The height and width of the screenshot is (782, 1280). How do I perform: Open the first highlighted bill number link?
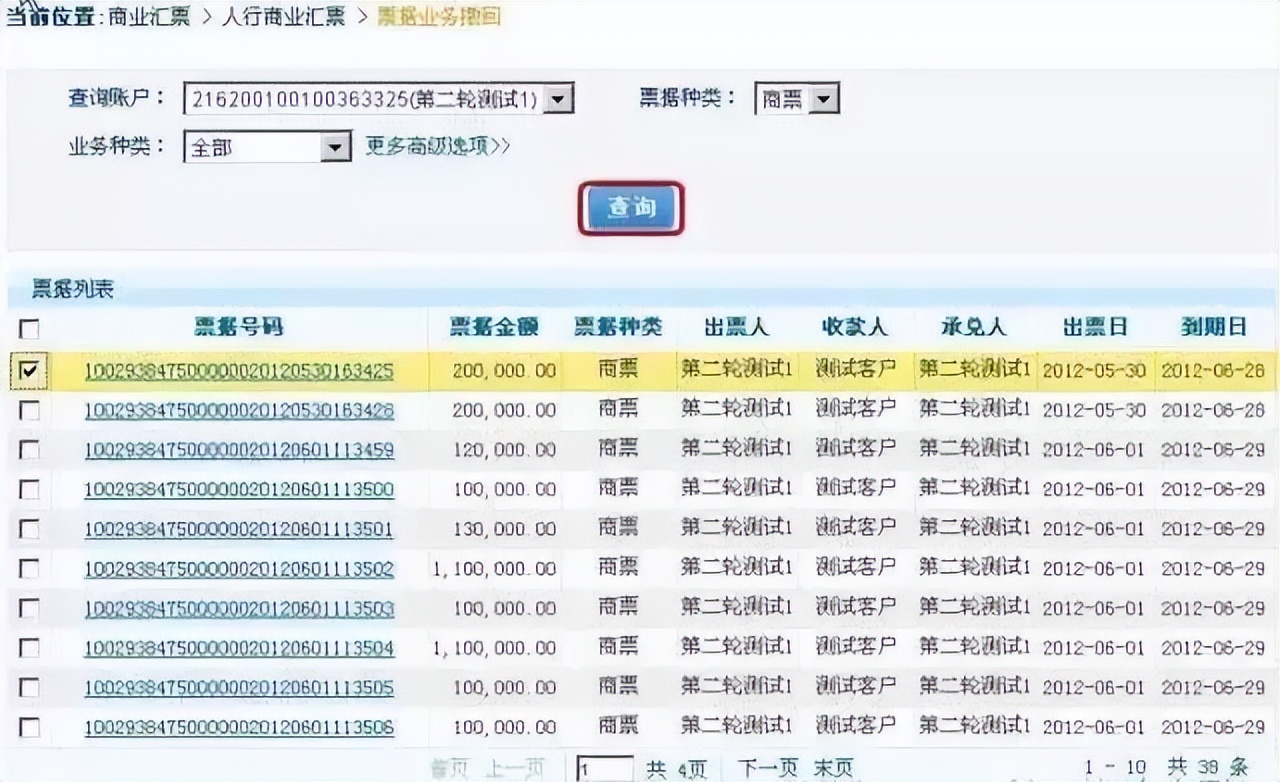point(238,371)
